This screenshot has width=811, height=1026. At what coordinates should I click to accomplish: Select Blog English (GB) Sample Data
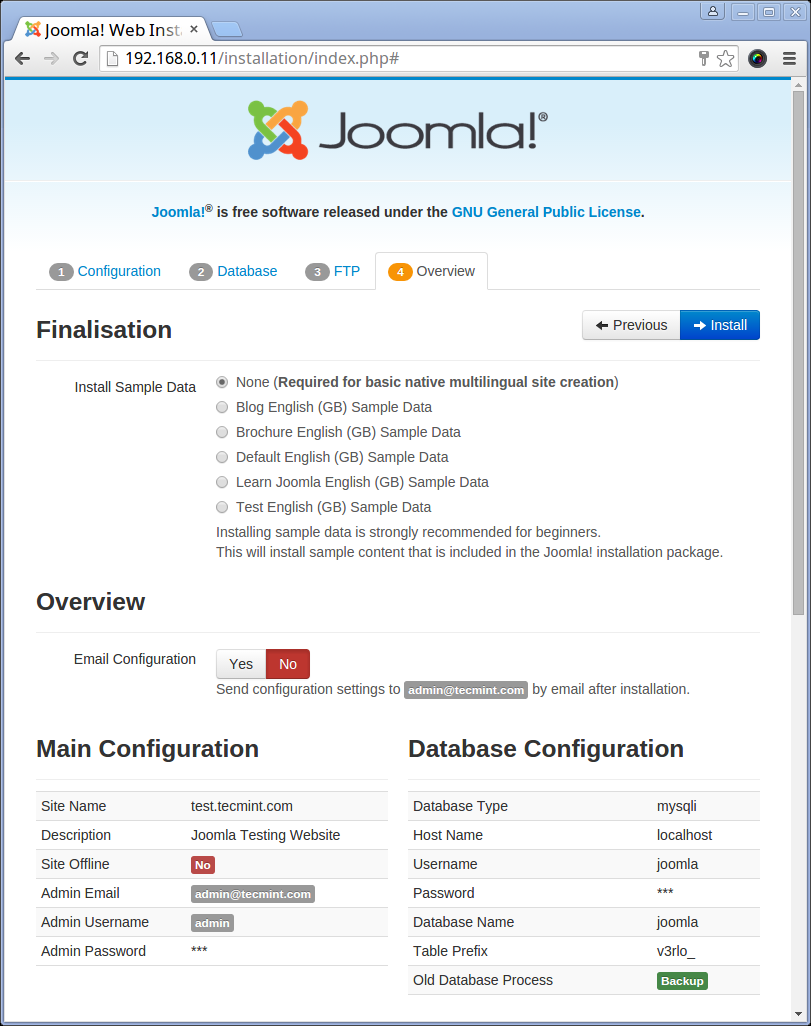[223, 407]
